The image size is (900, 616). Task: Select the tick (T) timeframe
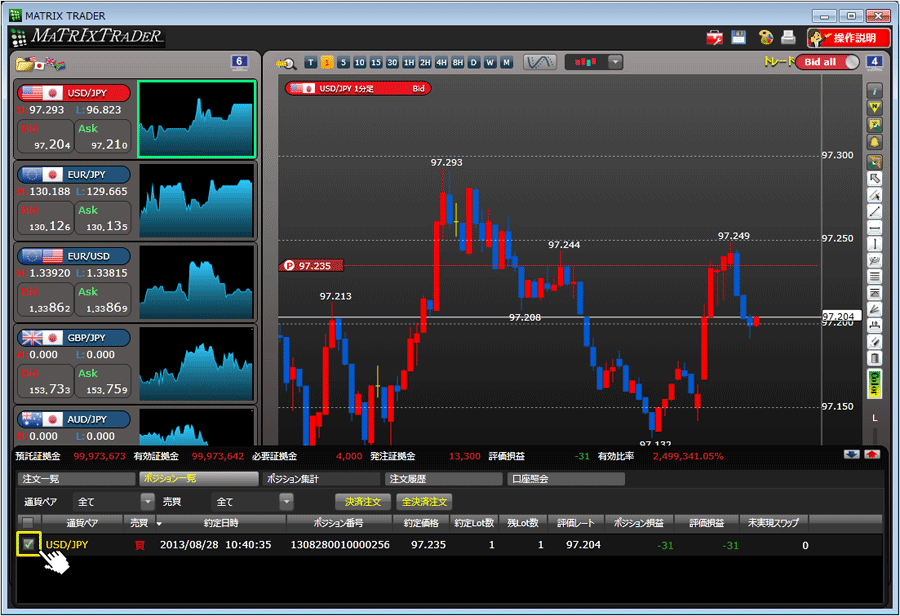(x=311, y=63)
